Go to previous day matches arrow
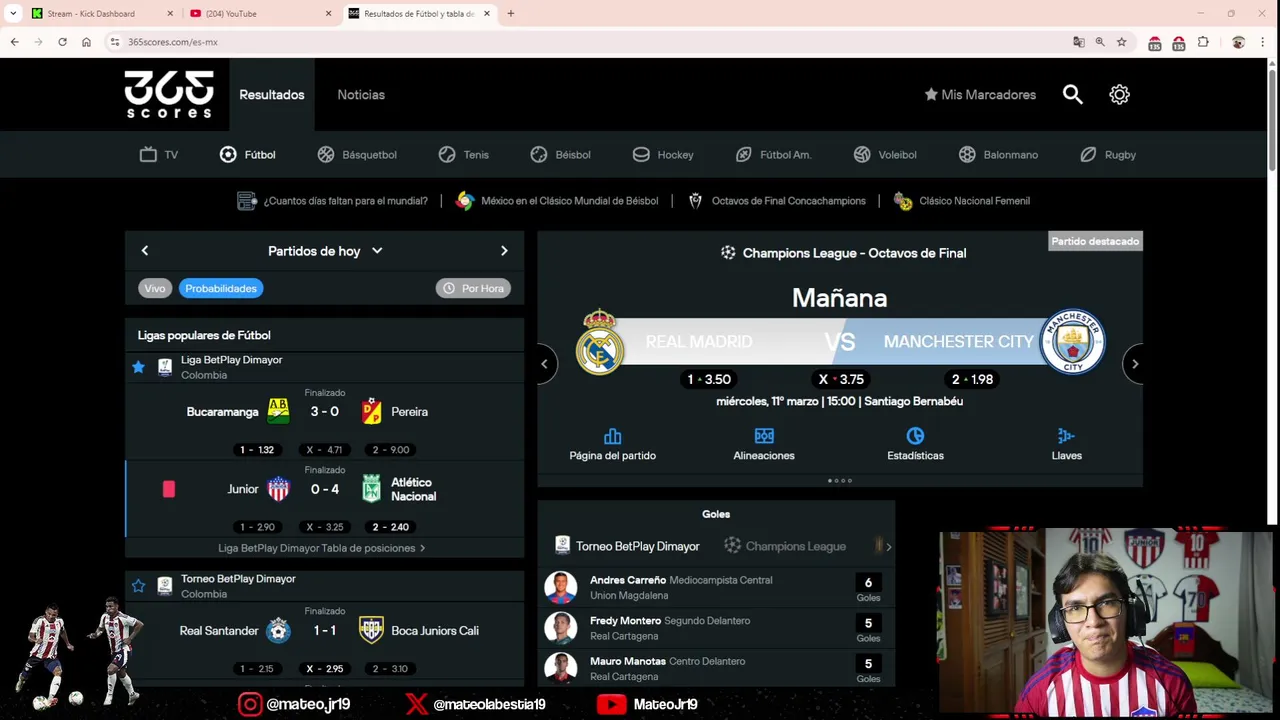This screenshot has width=1280, height=720. pyautogui.click(x=144, y=251)
